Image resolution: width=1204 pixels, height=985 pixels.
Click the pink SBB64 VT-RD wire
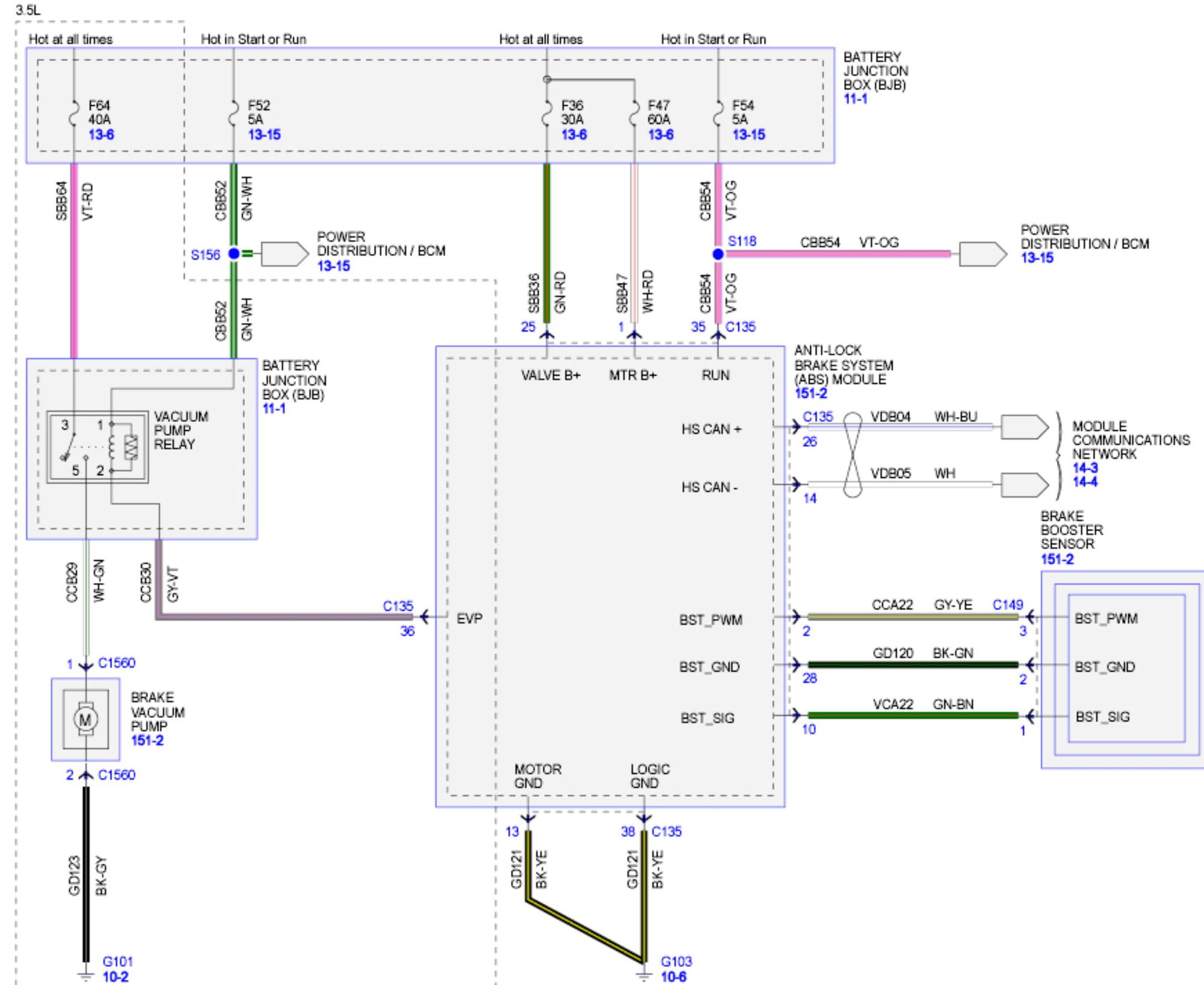pos(74,261)
